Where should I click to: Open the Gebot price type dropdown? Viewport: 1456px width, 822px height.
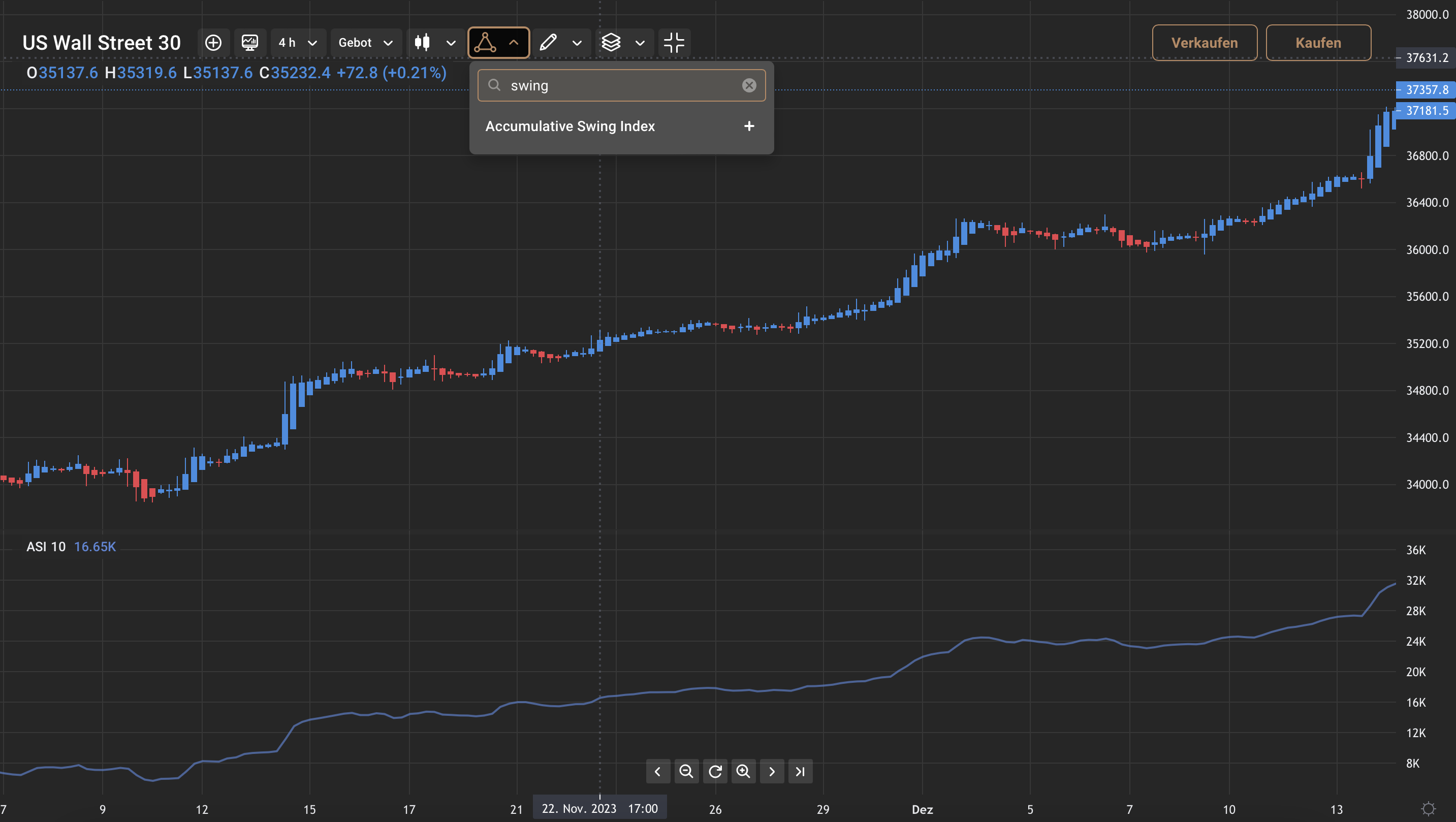coord(366,42)
